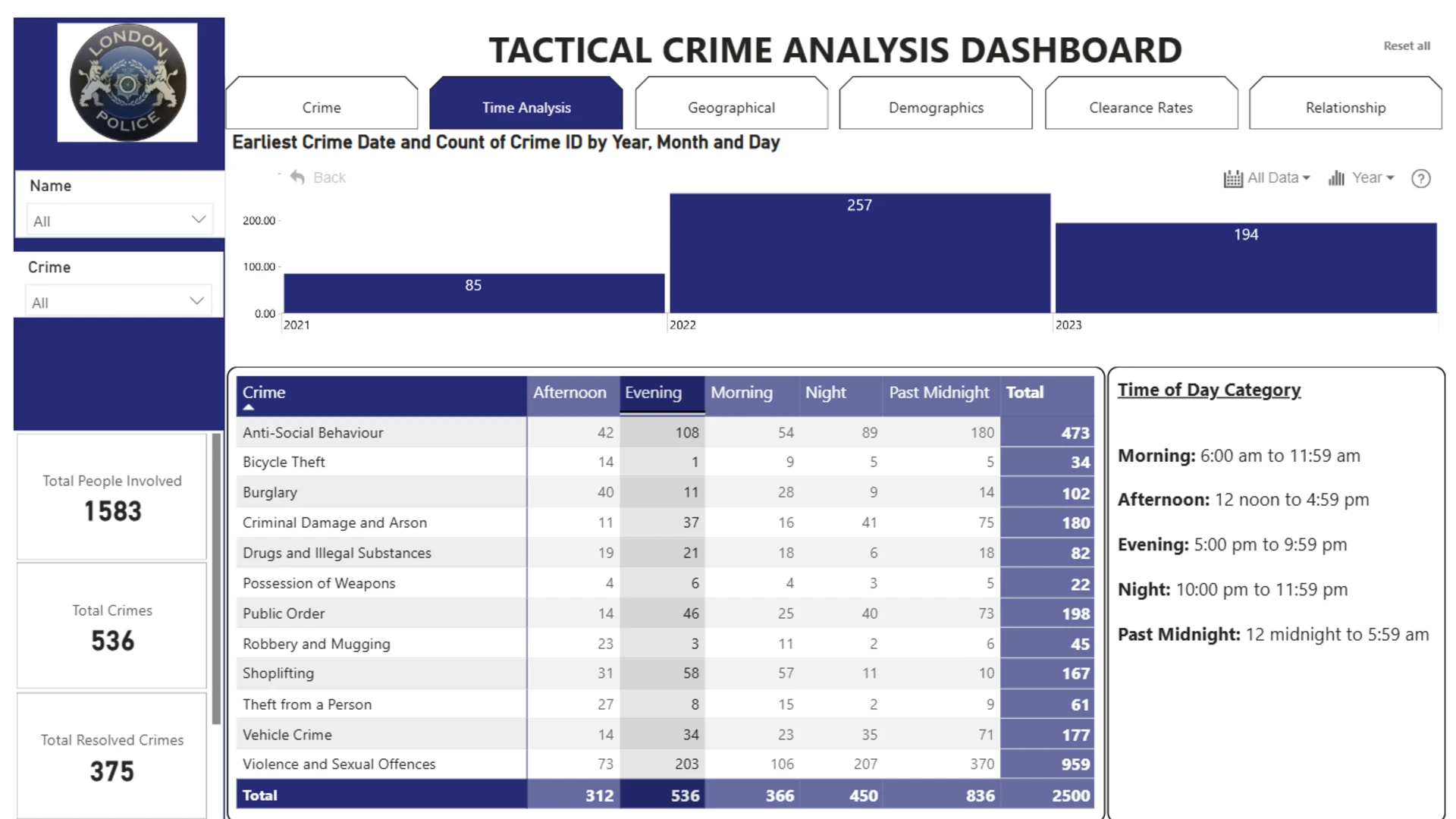1456x819 pixels.
Task: Select the 2021 bar showing 85
Action: point(474,293)
